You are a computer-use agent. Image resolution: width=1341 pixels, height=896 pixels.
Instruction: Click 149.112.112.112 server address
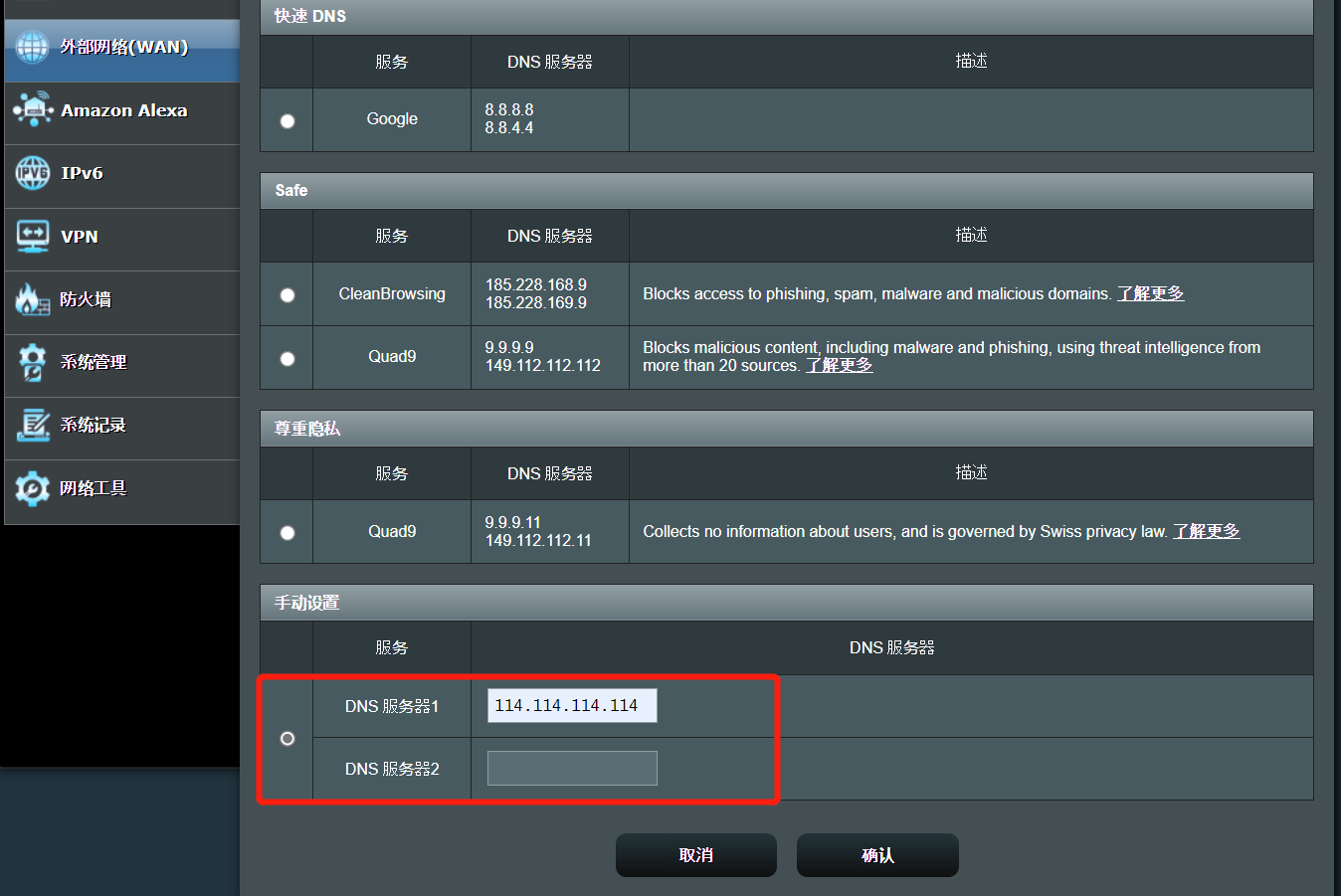pos(543,365)
